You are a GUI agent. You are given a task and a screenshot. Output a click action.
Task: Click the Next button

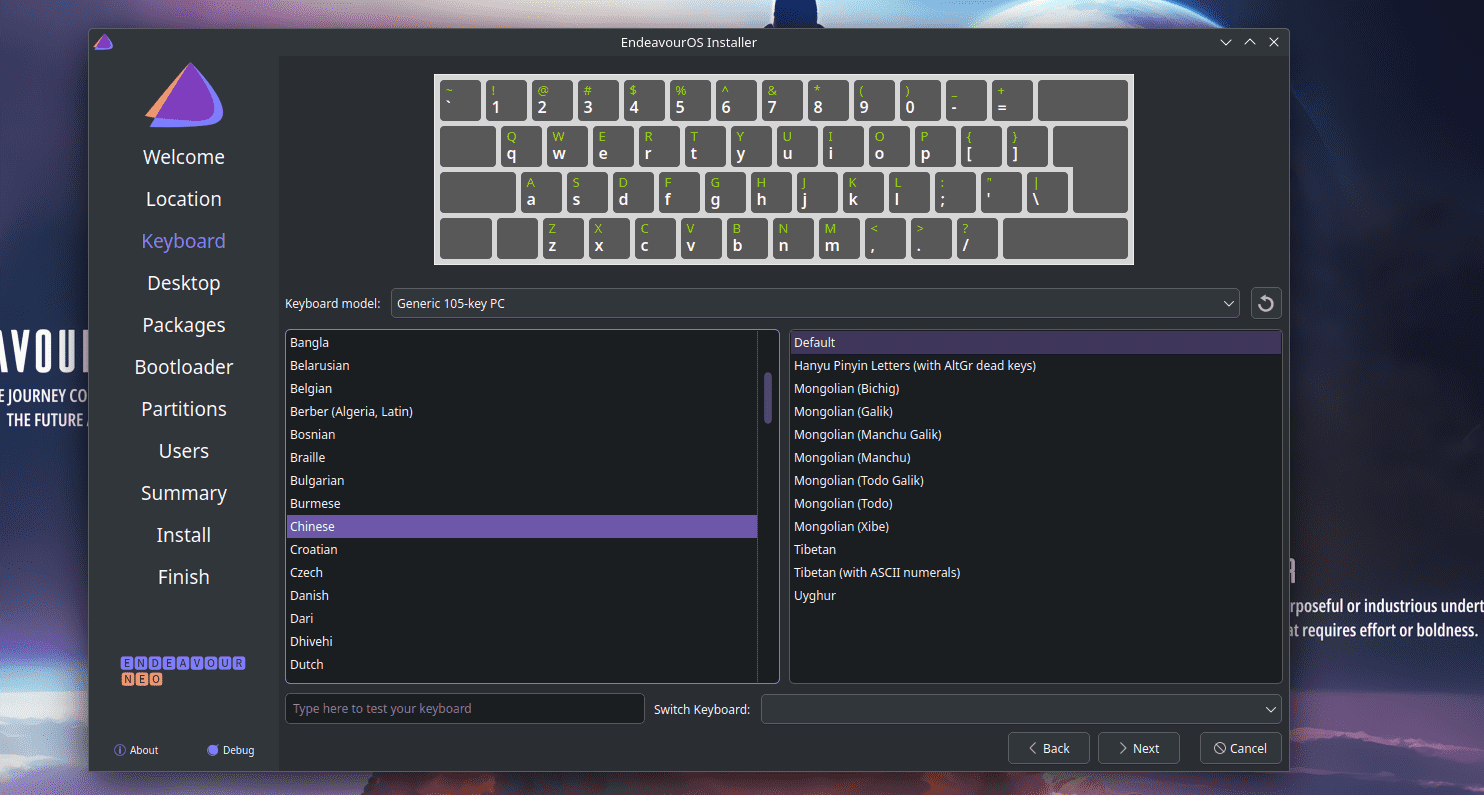click(x=1139, y=748)
